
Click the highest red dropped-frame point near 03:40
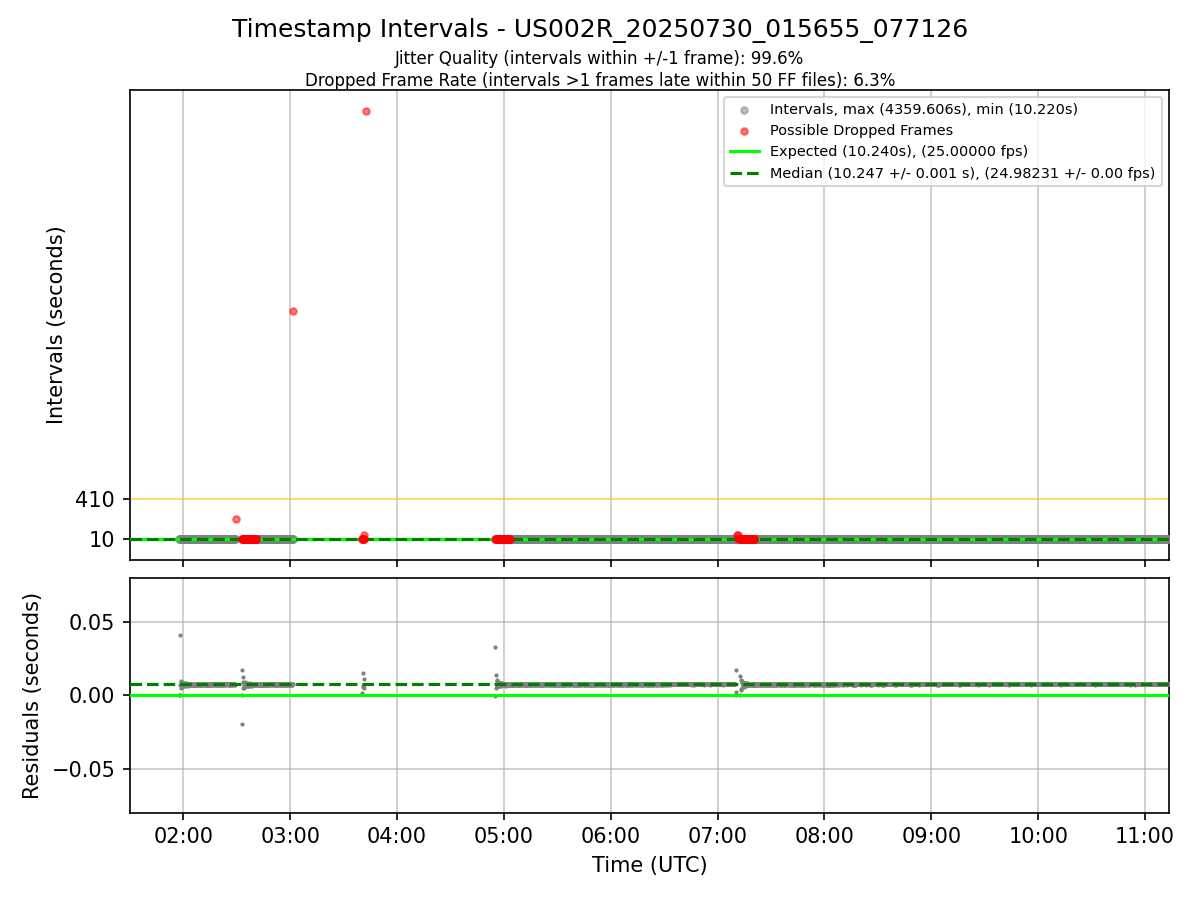point(366,111)
